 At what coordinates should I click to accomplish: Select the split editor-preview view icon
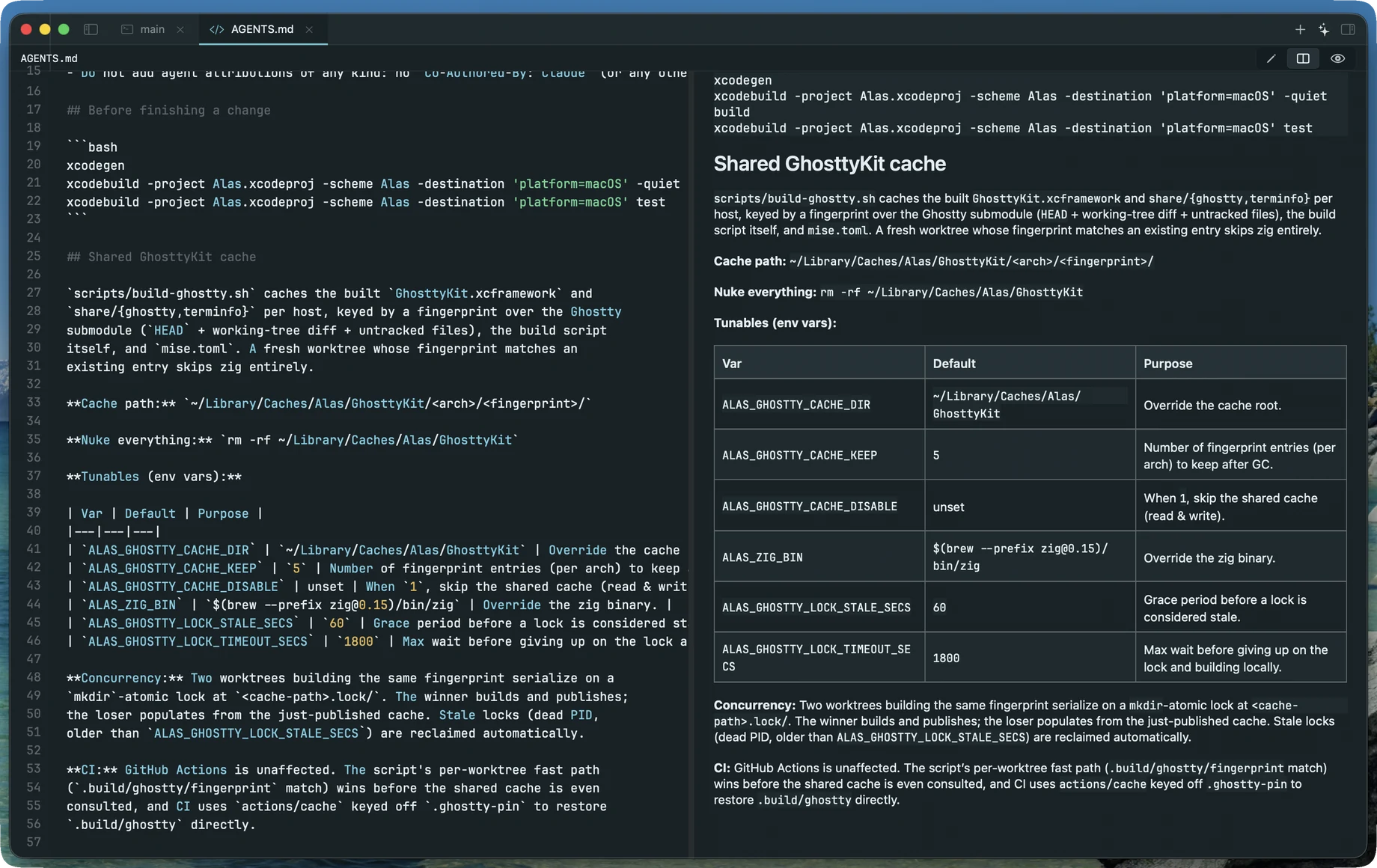1303,58
